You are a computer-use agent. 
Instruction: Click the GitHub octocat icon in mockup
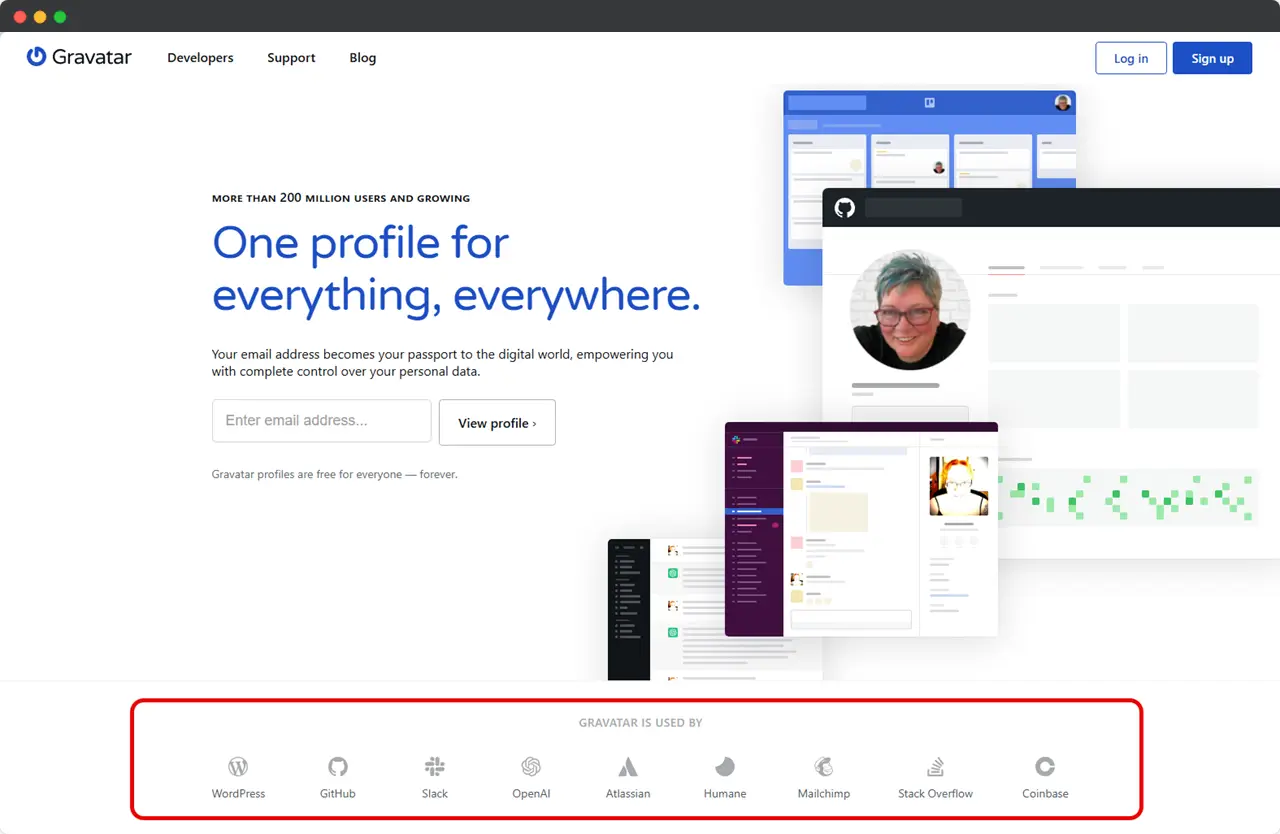pos(845,208)
